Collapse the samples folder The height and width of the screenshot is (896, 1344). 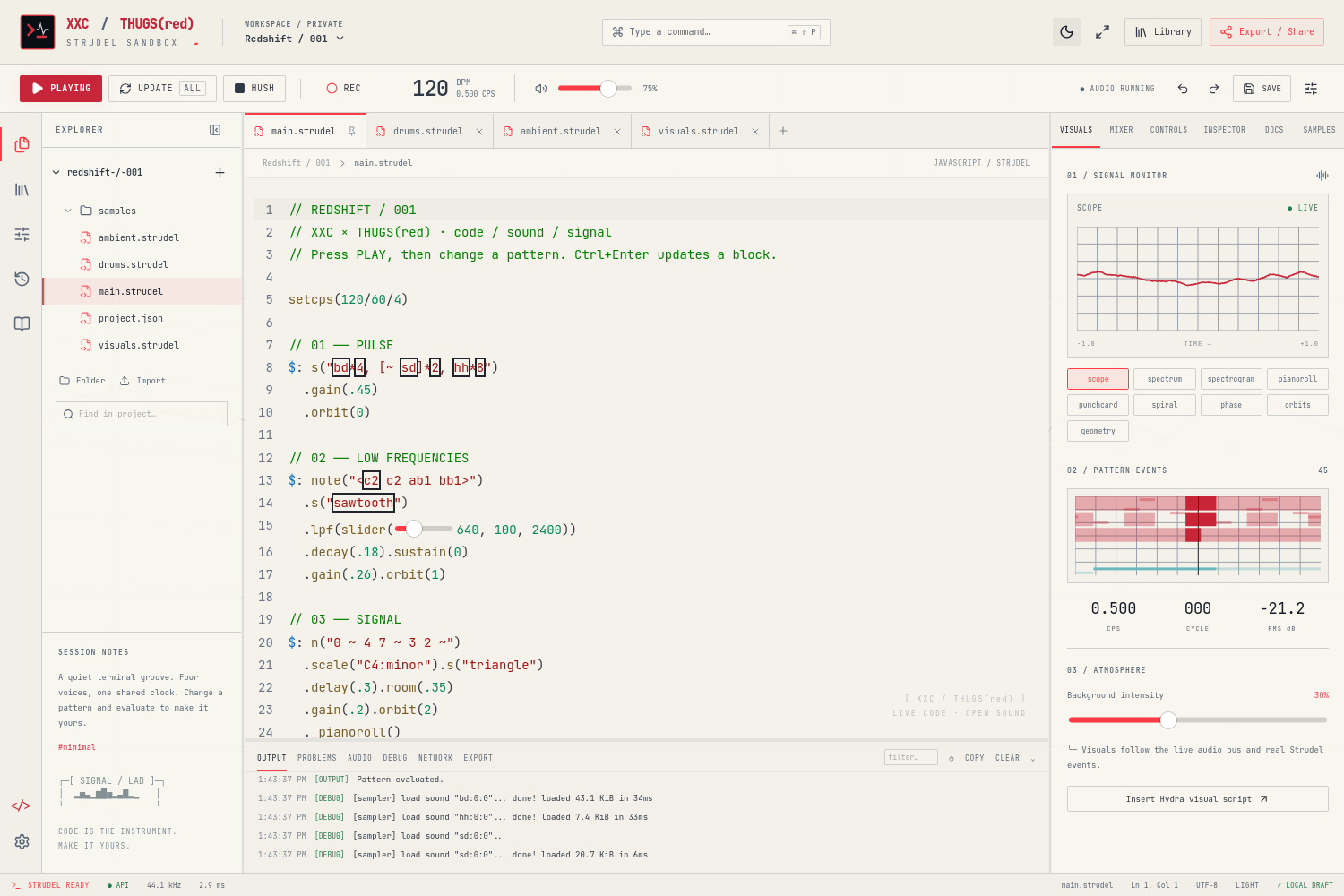pyautogui.click(x=68, y=211)
